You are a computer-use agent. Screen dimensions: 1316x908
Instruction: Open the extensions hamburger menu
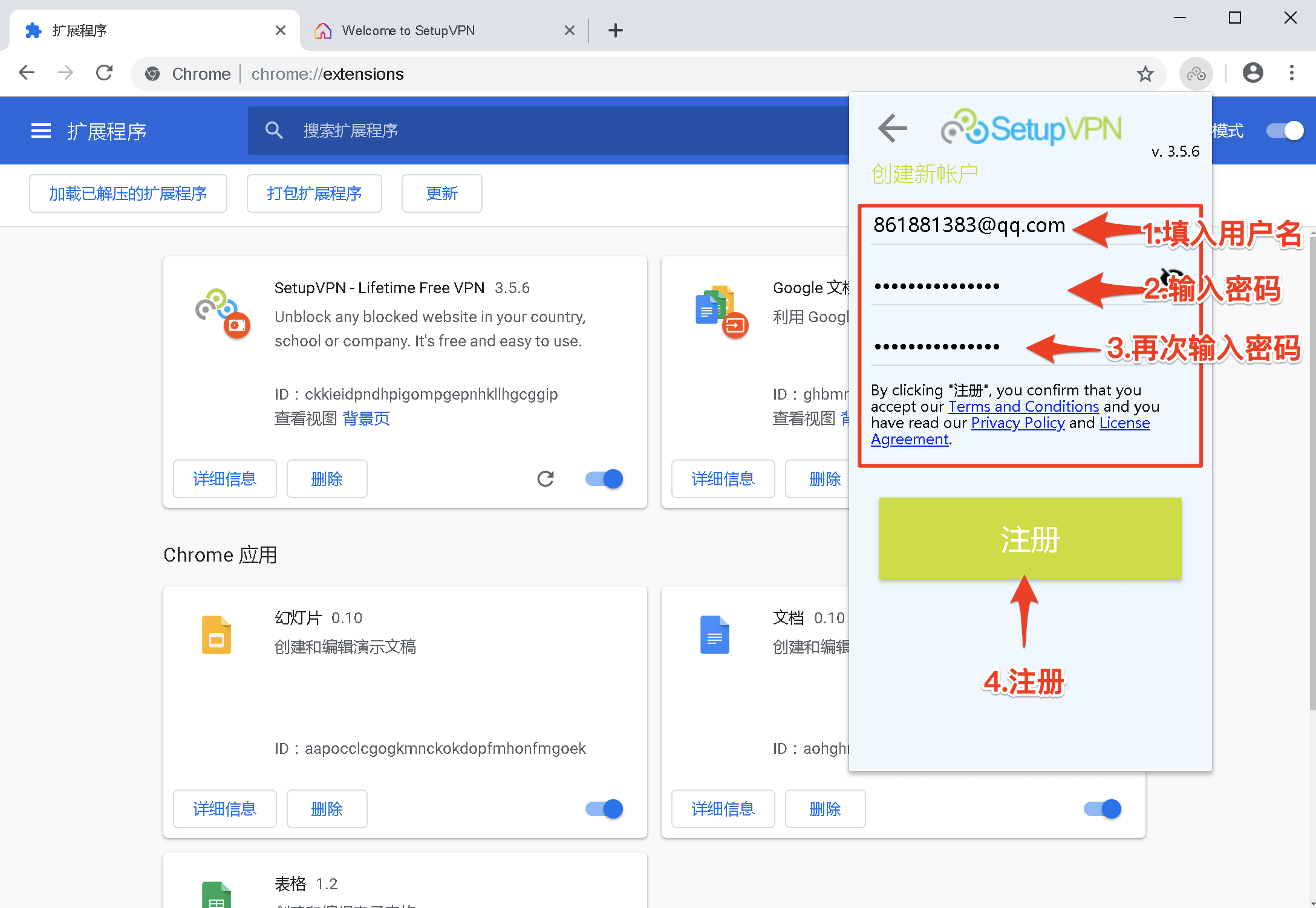41,131
